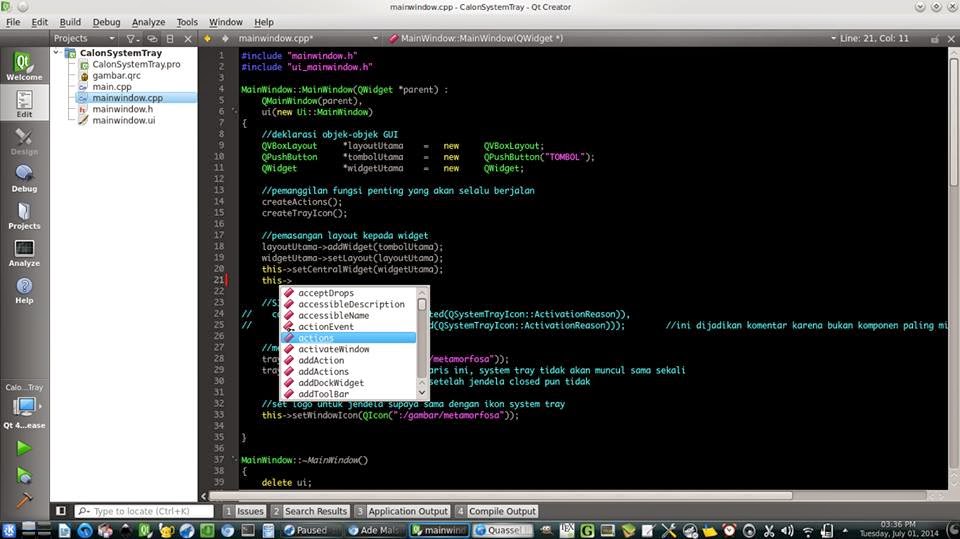The image size is (960, 539).
Task: Toggle the sidebar visibility icon
Action: click(61, 510)
